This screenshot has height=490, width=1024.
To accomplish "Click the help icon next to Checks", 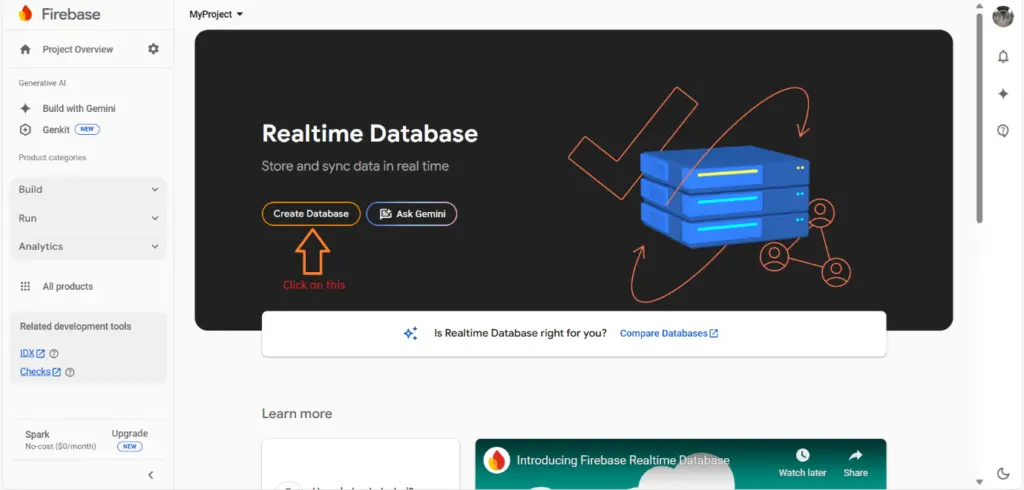I will tap(70, 372).
